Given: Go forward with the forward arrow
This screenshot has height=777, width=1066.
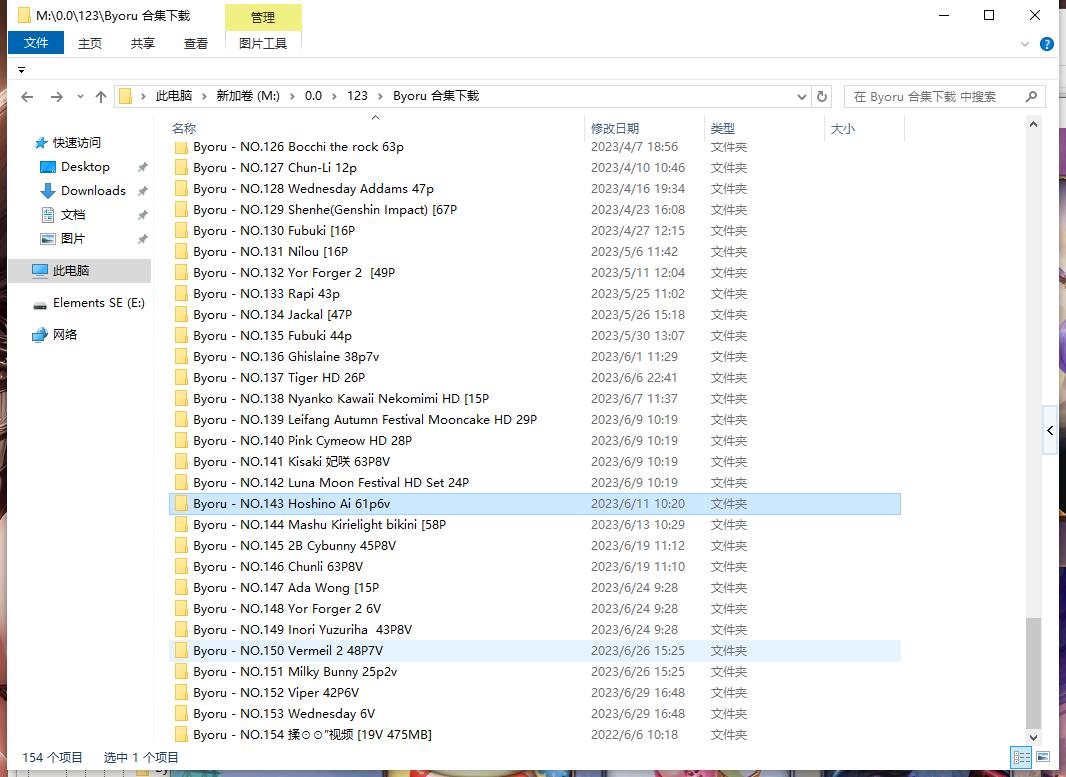Looking at the screenshot, I should click(56, 97).
